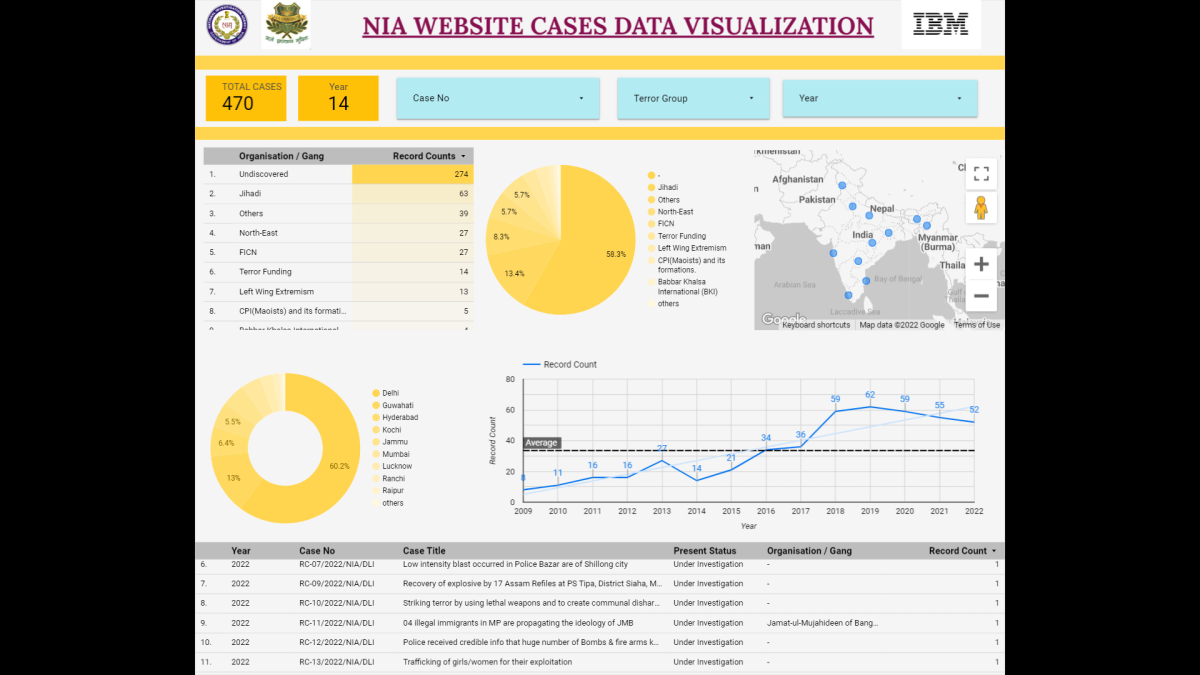Image resolution: width=1200 pixels, height=675 pixels.
Task: Zoom in on the map
Action: [980, 264]
